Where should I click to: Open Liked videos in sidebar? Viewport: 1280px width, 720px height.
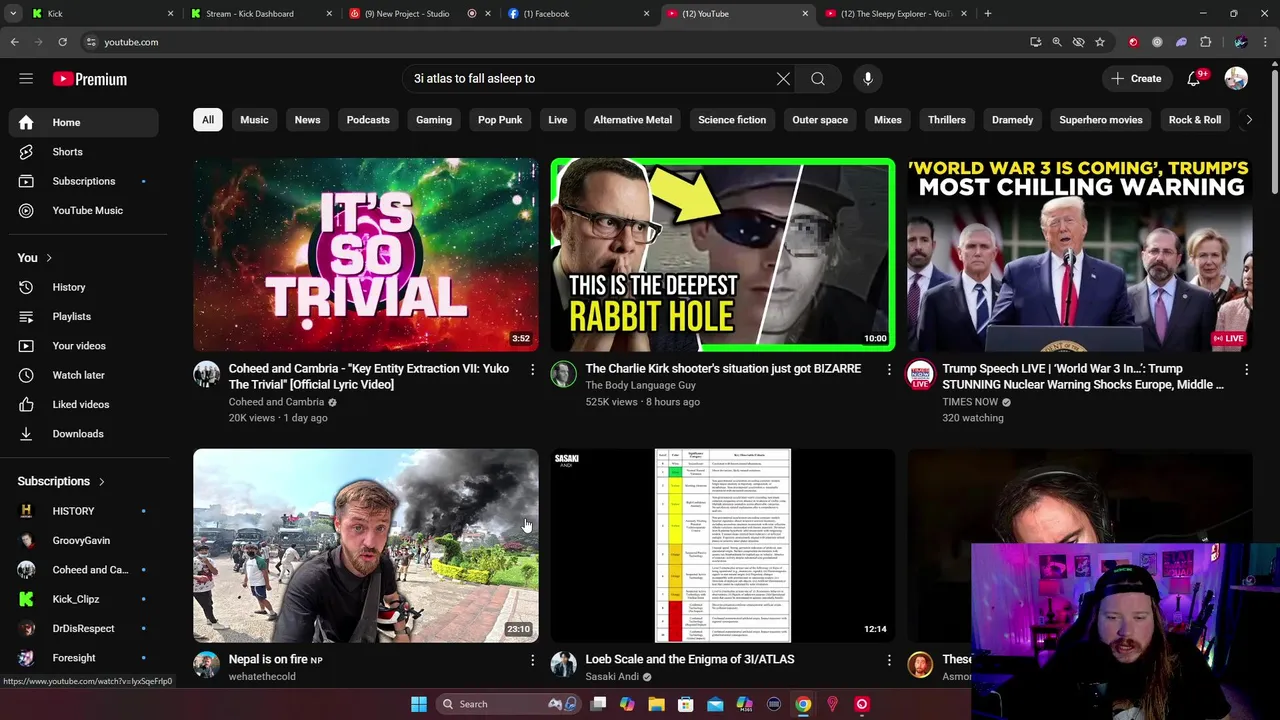pyautogui.click(x=84, y=404)
